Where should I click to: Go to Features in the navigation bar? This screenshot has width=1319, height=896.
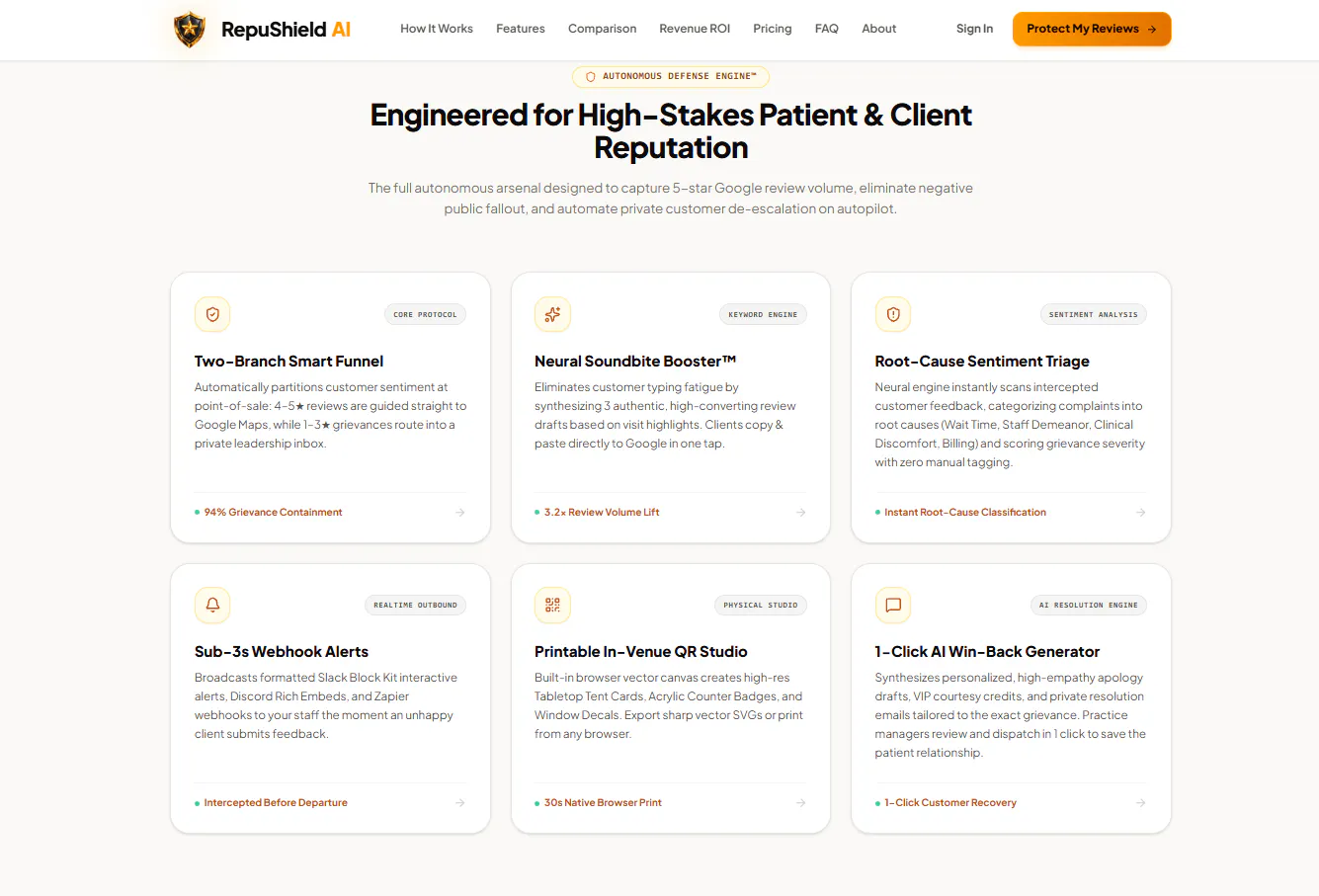click(521, 29)
